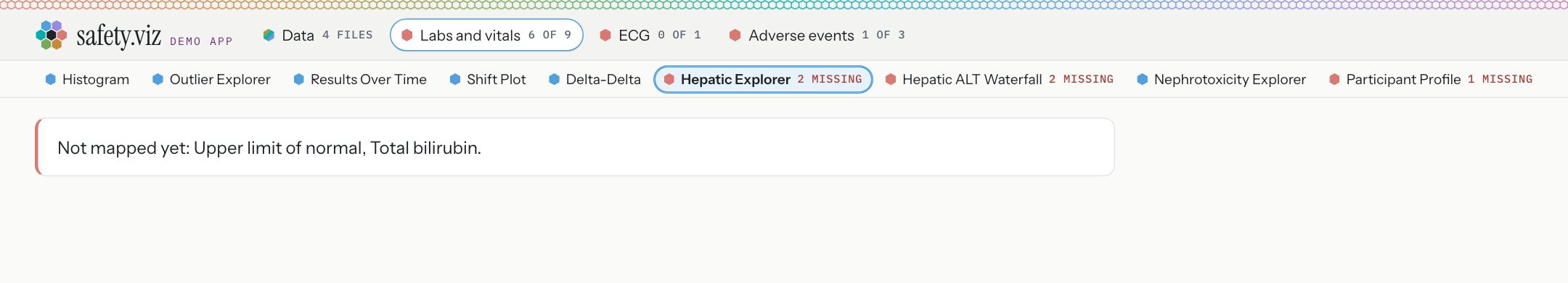Select the Labs and vitals tab

(x=486, y=35)
